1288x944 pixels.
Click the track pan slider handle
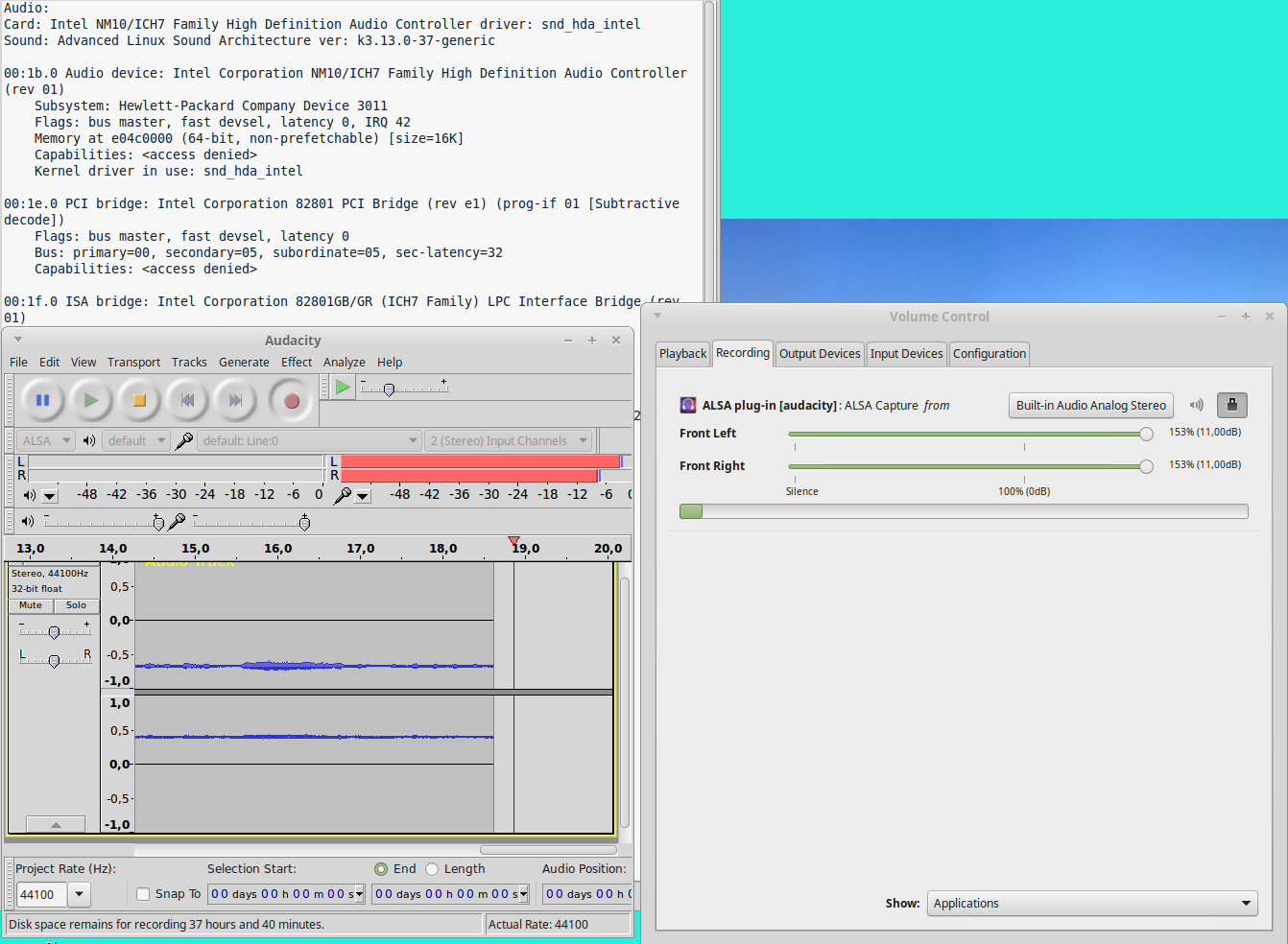(x=54, y=661)
